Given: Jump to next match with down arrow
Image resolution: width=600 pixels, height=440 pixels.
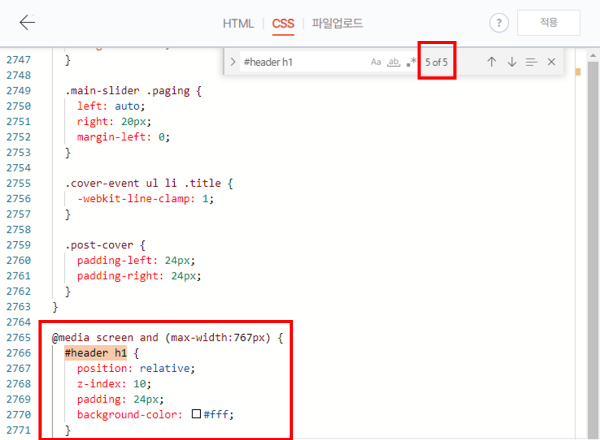Looking at the screenshot, I should tap(512, 62).
